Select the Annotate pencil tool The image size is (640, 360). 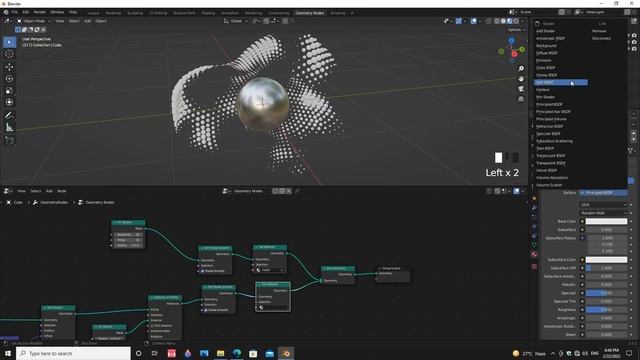coord(9,116)
